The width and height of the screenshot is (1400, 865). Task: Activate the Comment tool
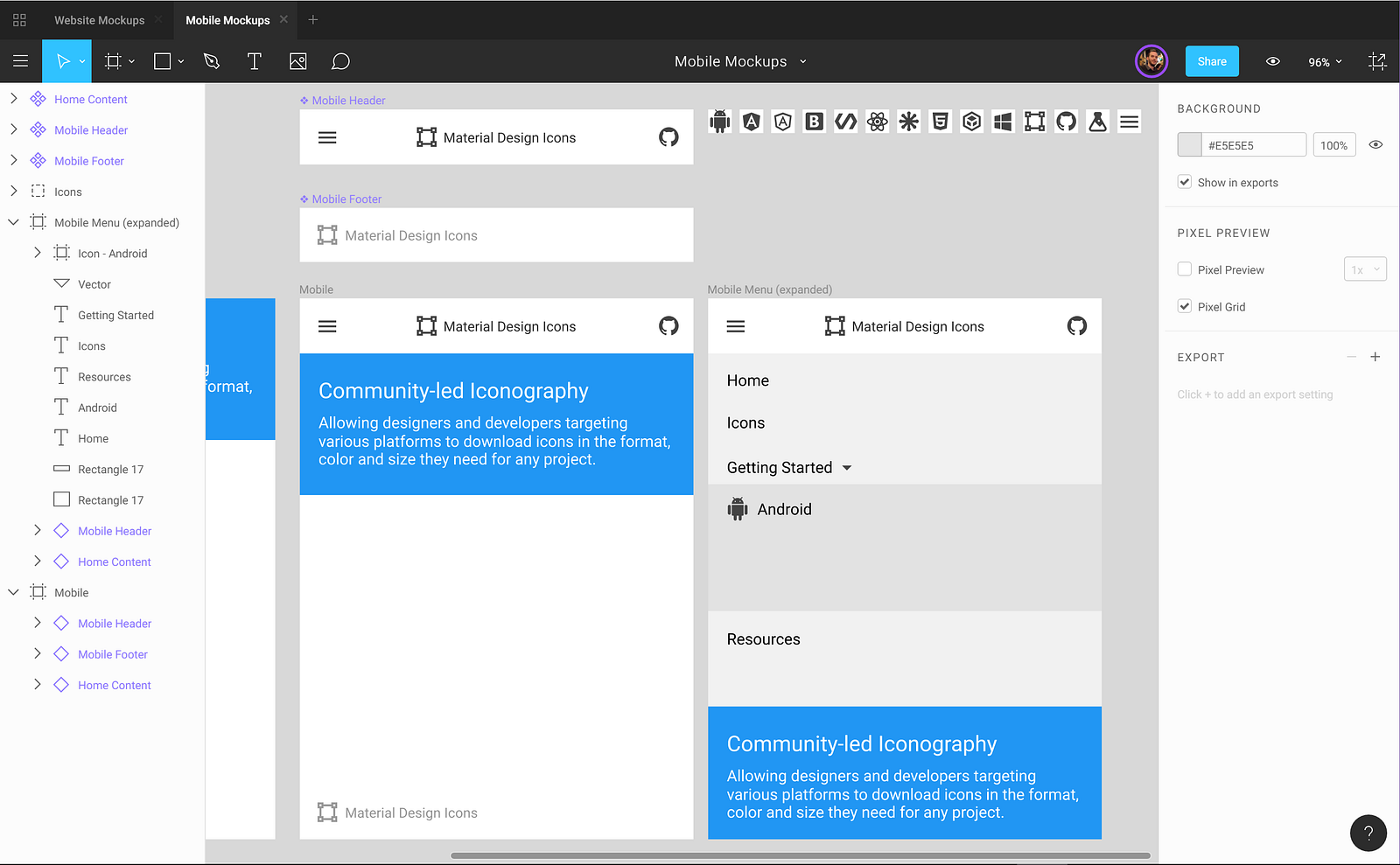340,61
